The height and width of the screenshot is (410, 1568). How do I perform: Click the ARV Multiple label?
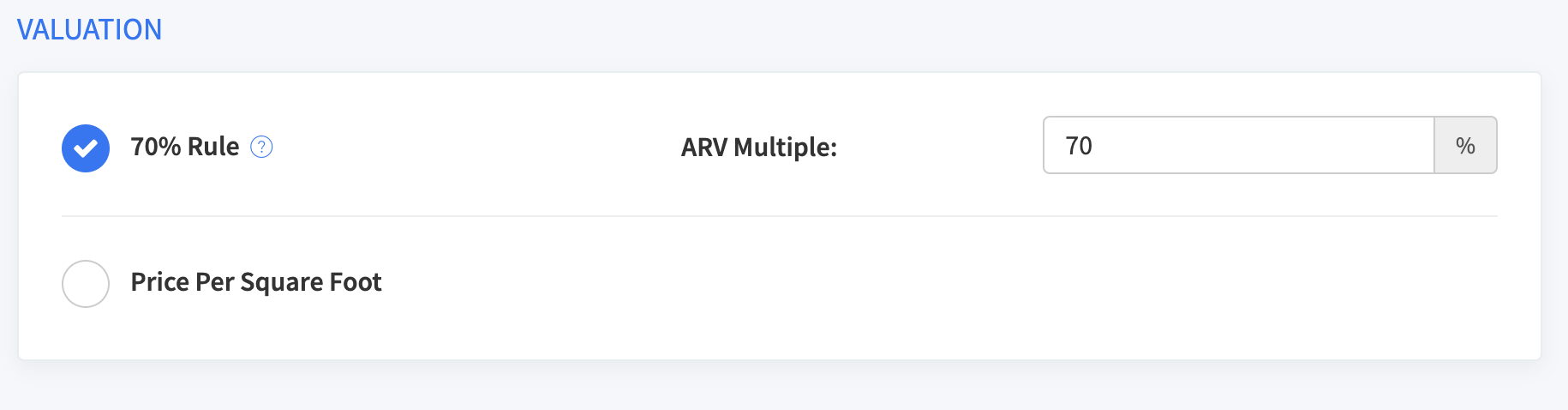click(759, 148)
